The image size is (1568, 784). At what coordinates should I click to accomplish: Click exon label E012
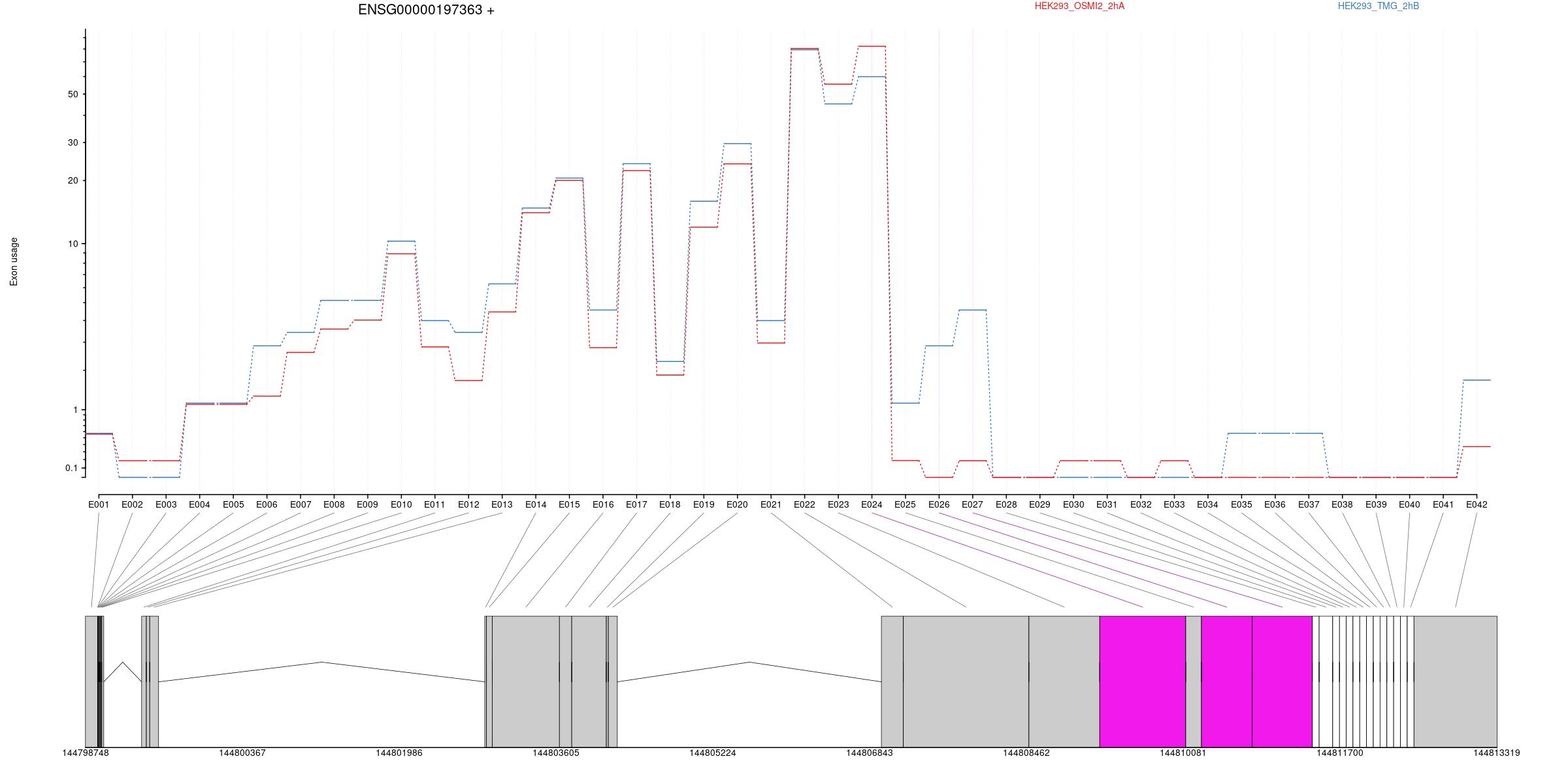(468, 504)
